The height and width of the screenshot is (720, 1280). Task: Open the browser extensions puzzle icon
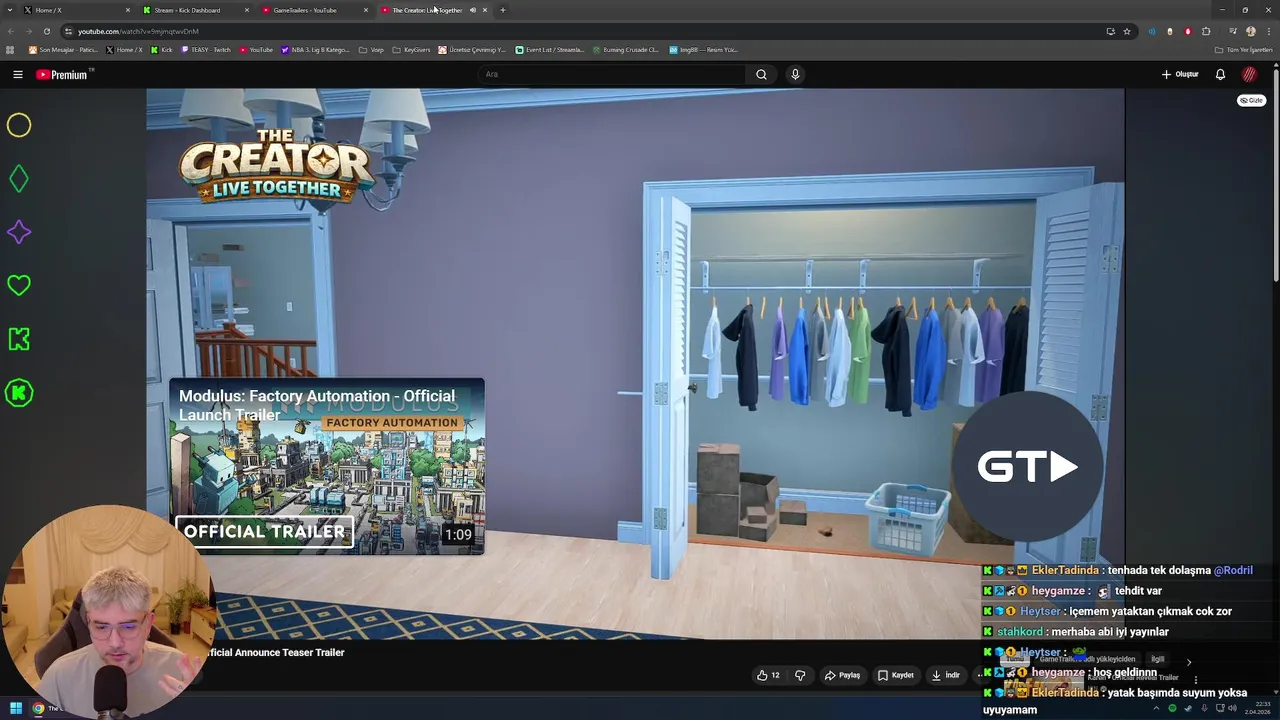tap(1206, 31)
